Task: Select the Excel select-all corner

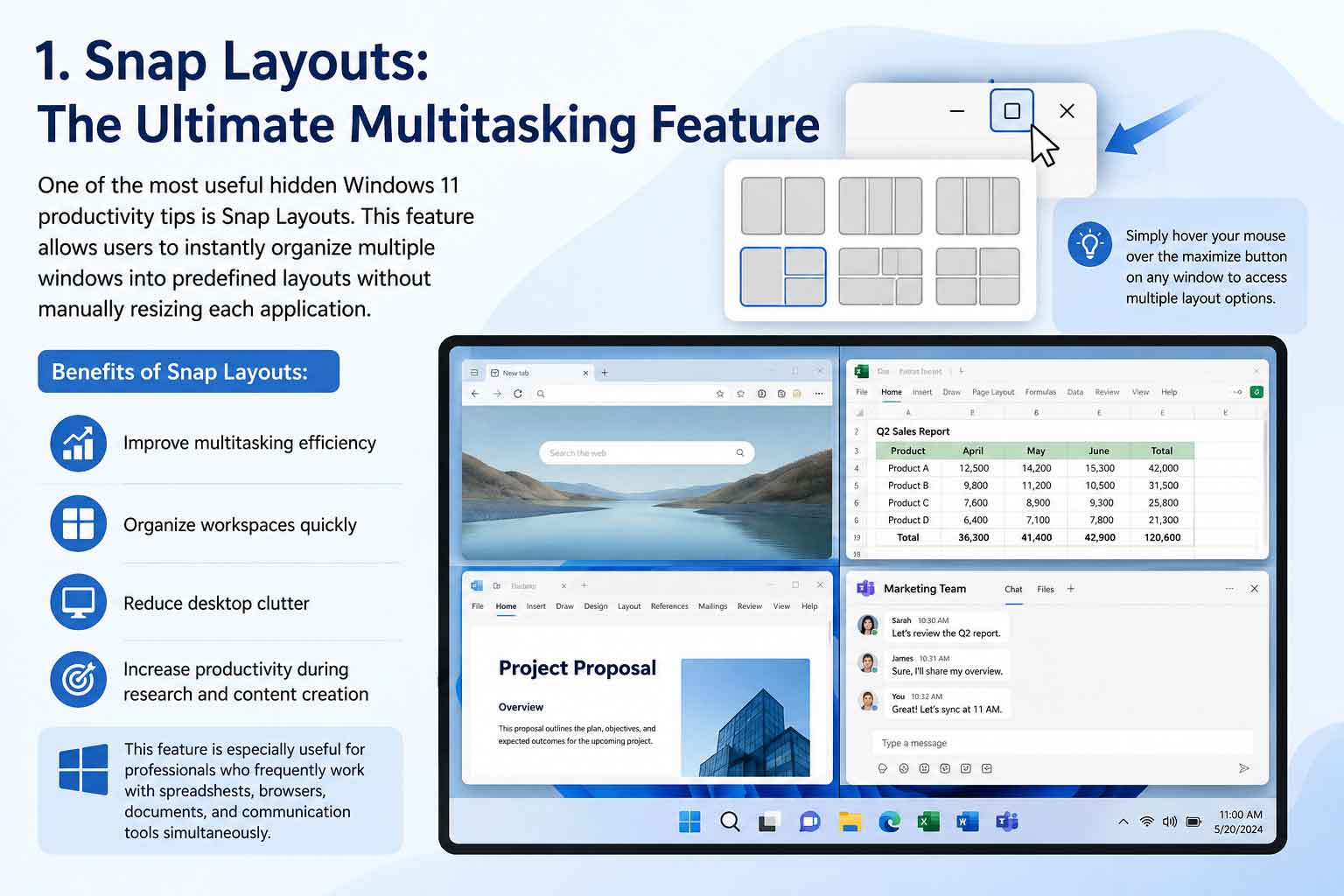Action: pyautogui.click(x=858, y=412)
